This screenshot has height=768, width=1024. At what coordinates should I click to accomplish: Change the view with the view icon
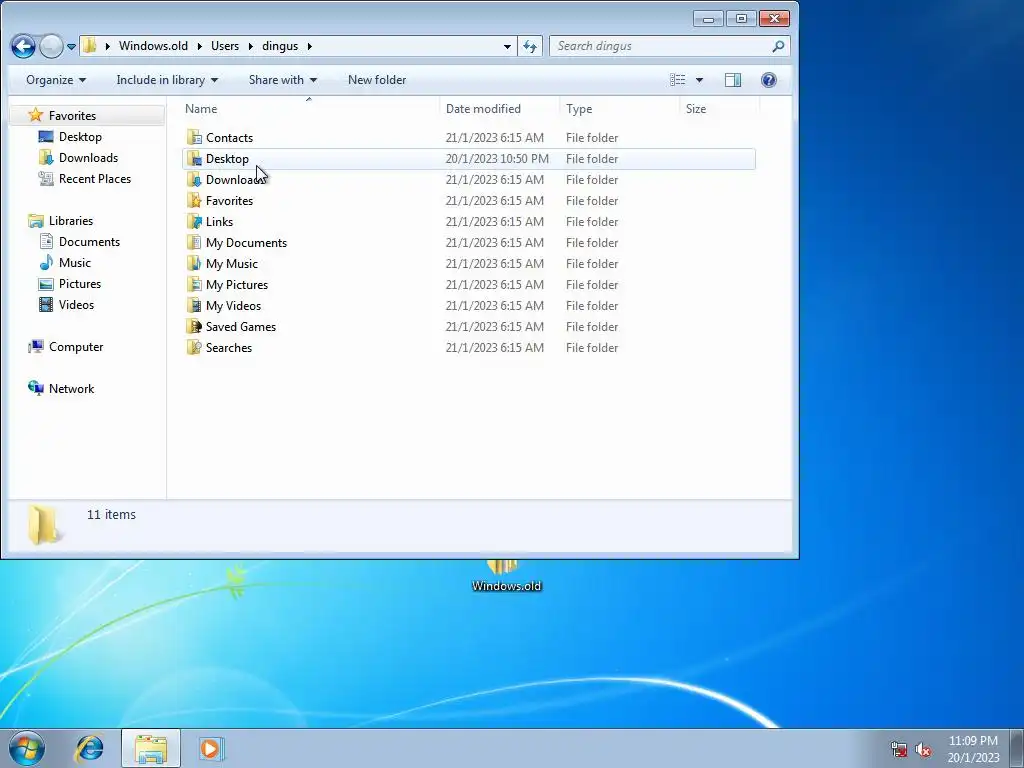pyautogui.click(x=678, y=80)
